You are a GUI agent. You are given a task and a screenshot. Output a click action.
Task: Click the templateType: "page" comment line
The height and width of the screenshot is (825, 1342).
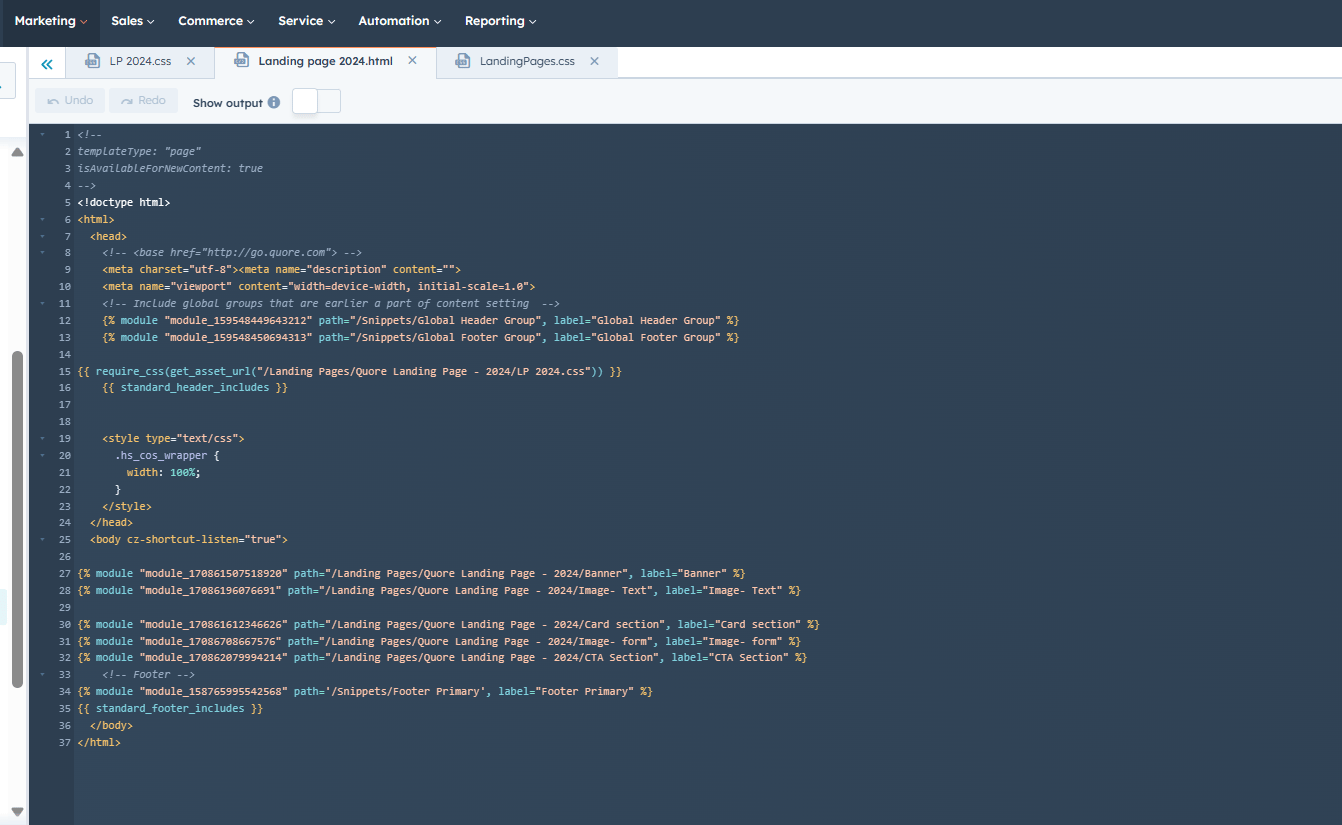coord(139,151)
